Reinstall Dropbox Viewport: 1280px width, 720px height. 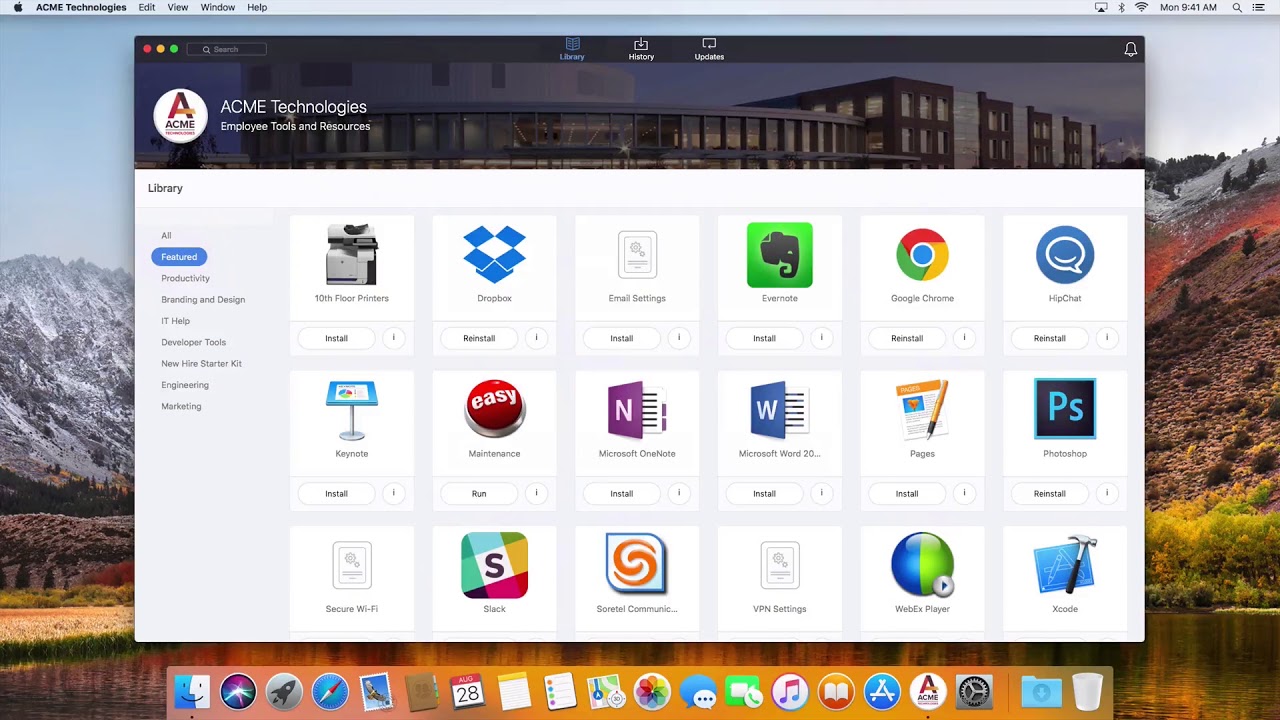(x=479, y=338)
